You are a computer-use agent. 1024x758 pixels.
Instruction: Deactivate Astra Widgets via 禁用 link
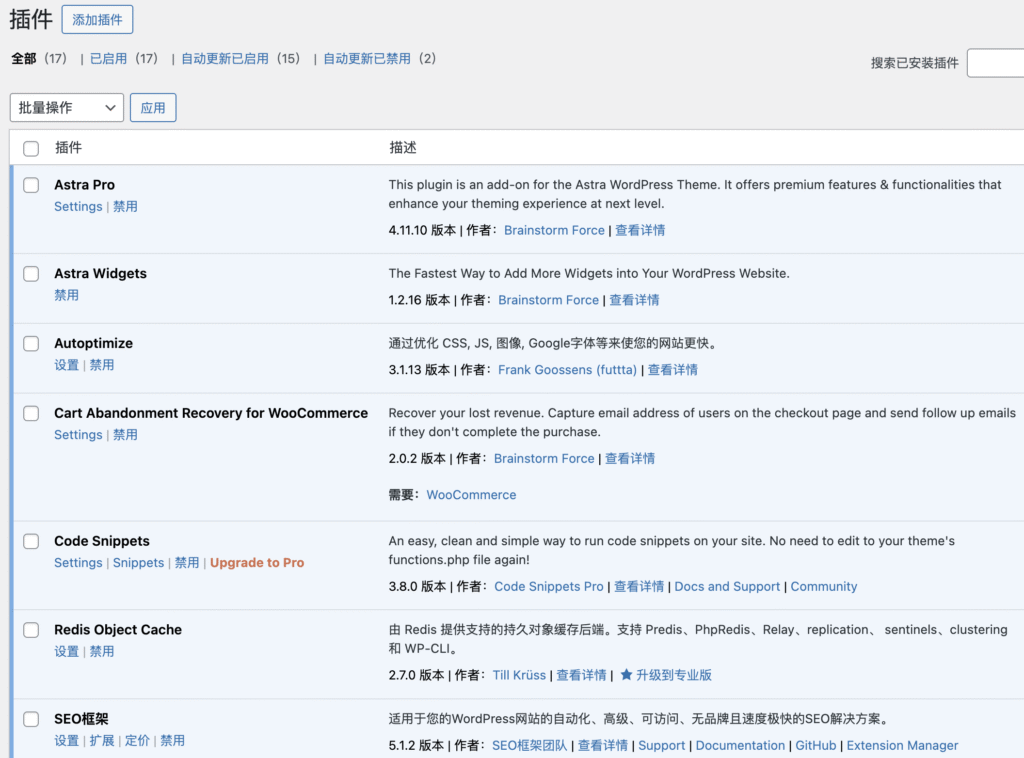(67, 296)
